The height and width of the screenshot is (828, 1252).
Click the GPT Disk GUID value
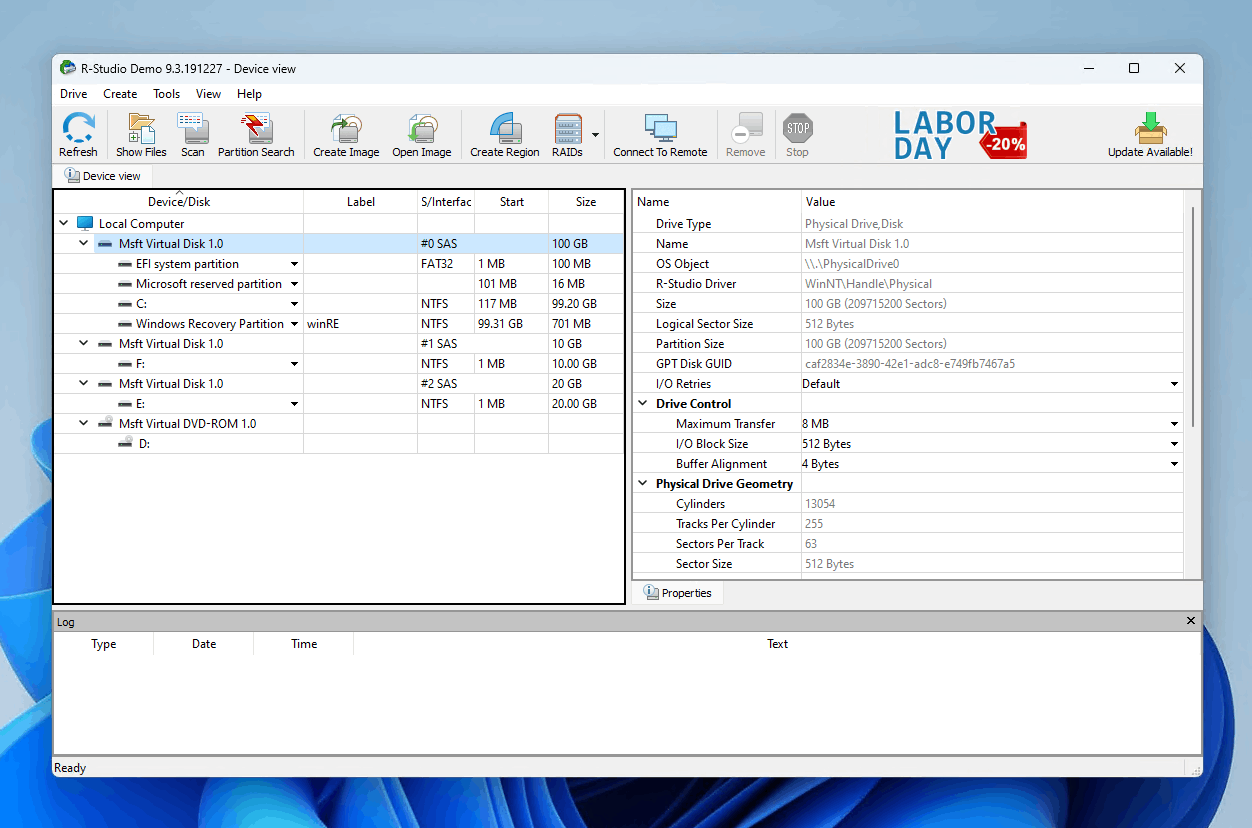pyautogui.click(x=910, y=364)
